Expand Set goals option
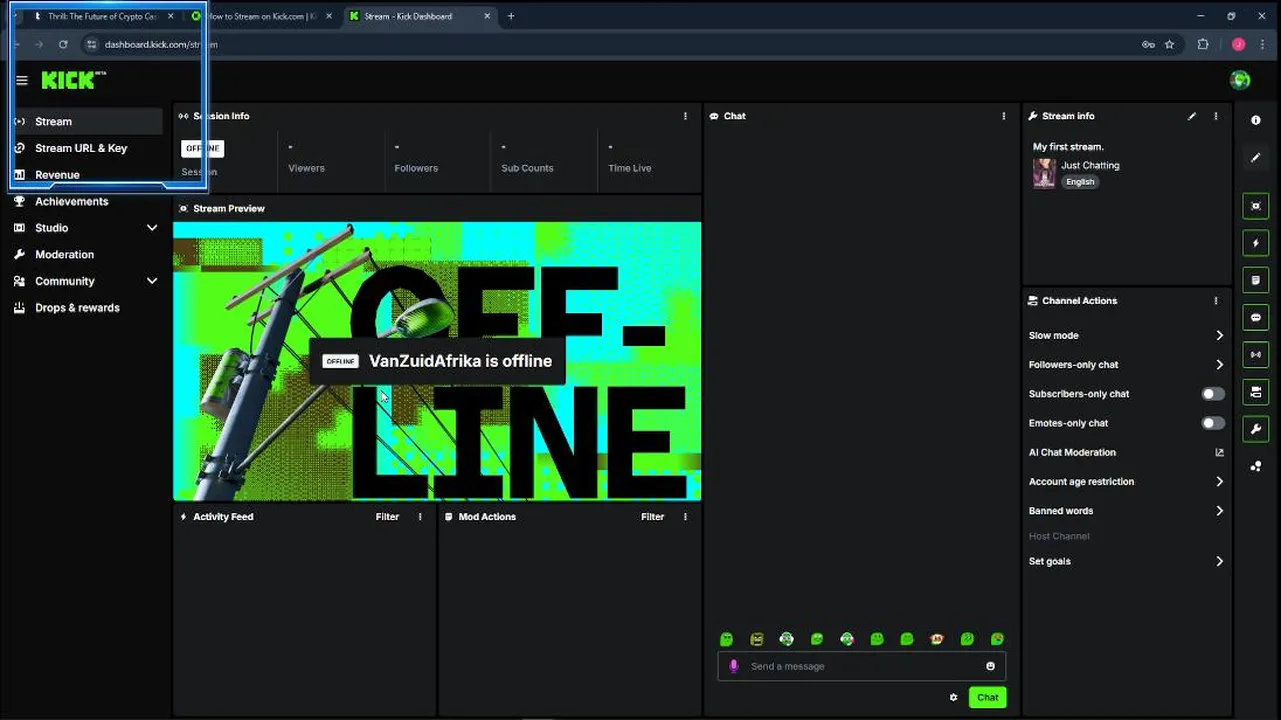 pos(1219,562)
